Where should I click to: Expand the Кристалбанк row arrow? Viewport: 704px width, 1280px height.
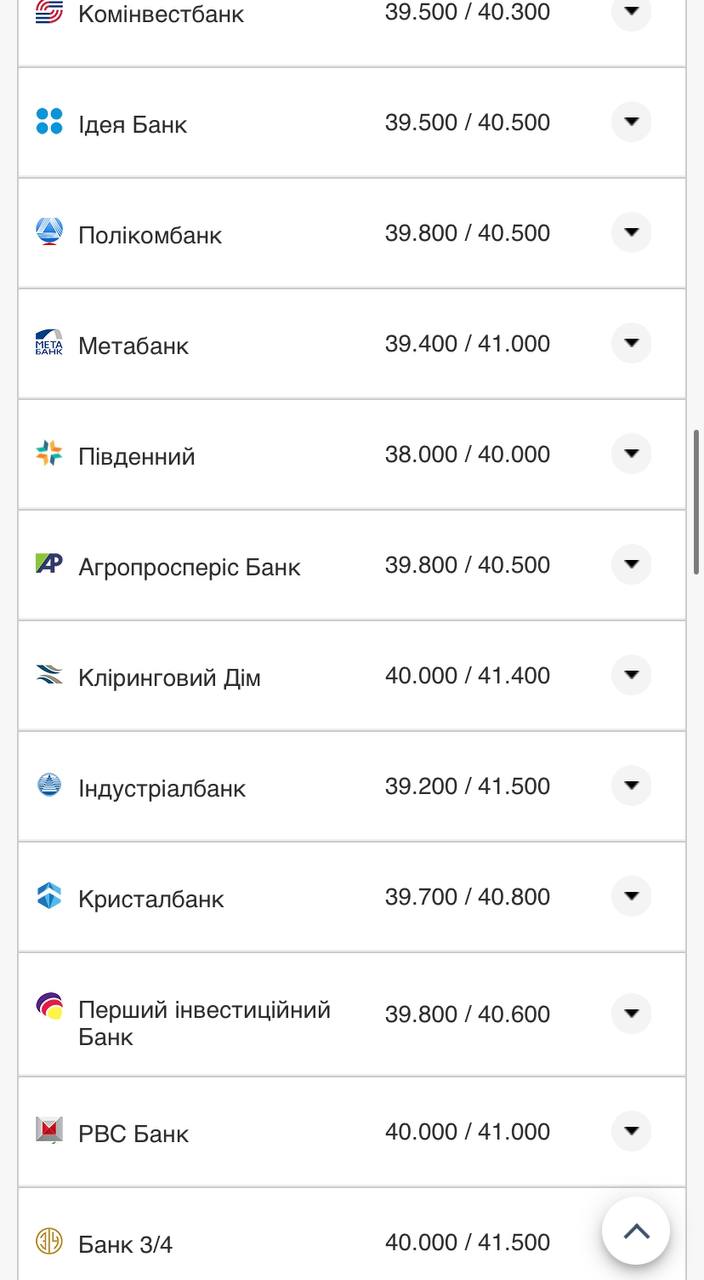click(631, 896)
